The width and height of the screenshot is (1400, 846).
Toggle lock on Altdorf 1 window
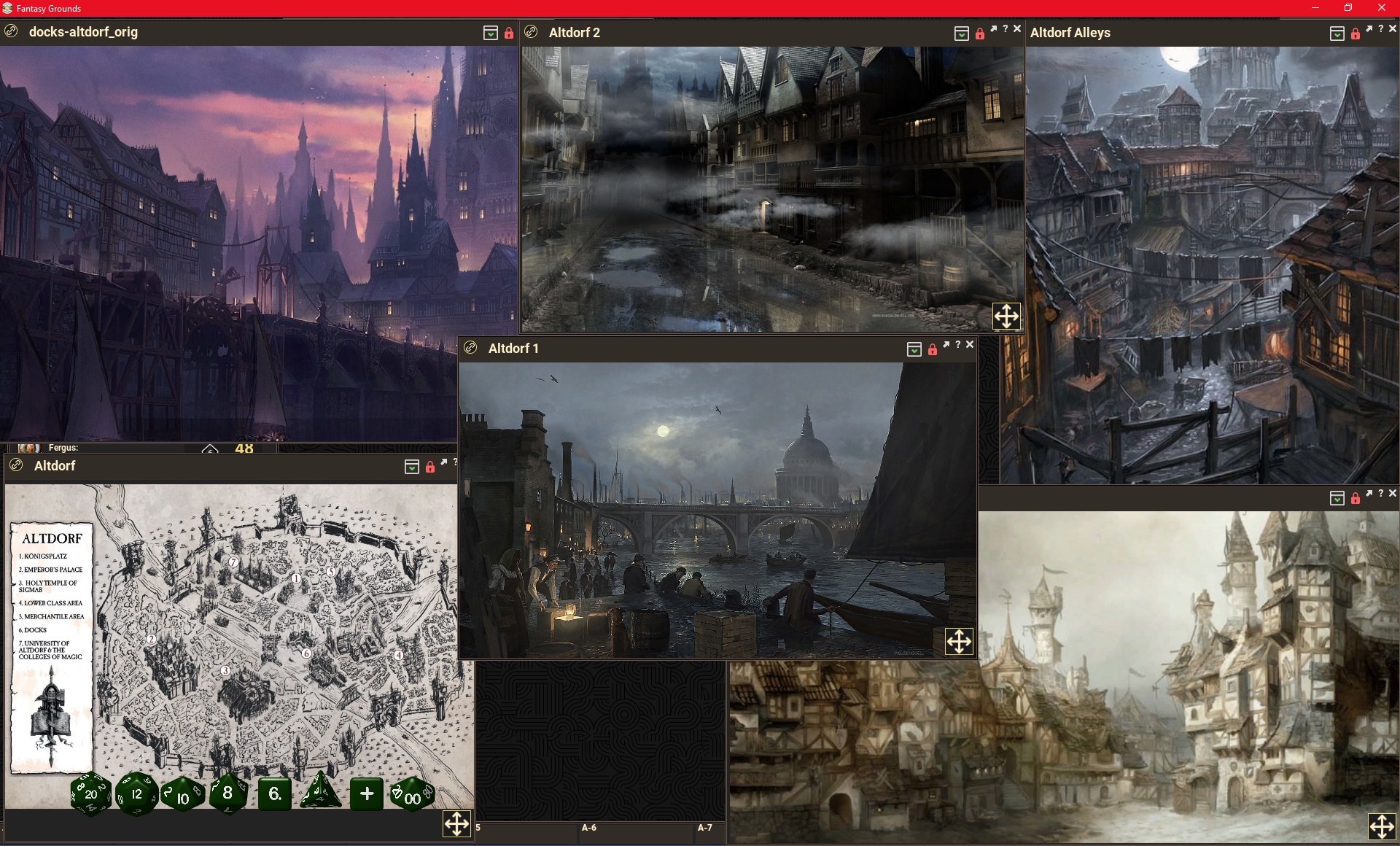[x=932, y=349]
